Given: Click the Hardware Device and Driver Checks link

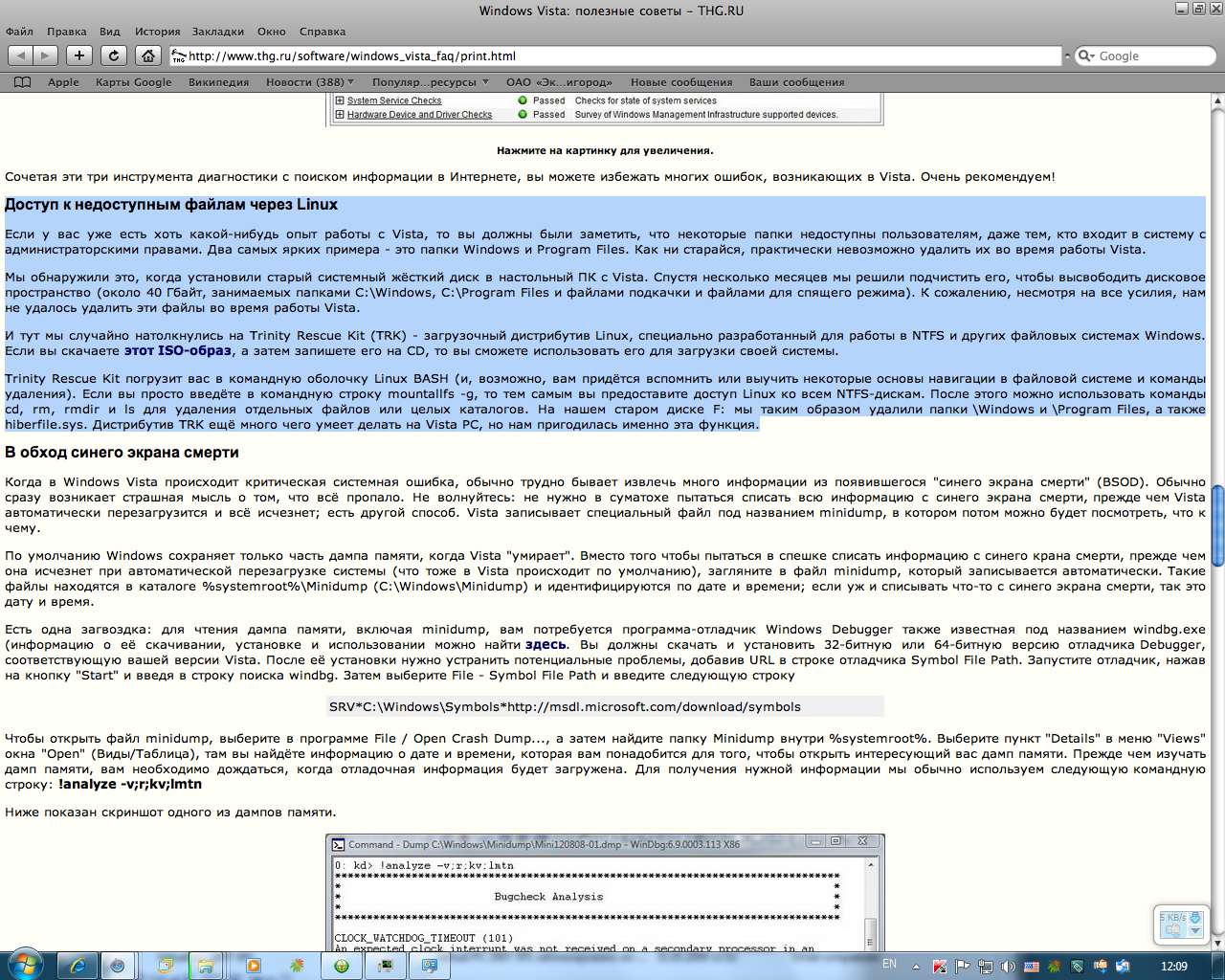Looking at the screenshot, I should (x=419, y=115).
